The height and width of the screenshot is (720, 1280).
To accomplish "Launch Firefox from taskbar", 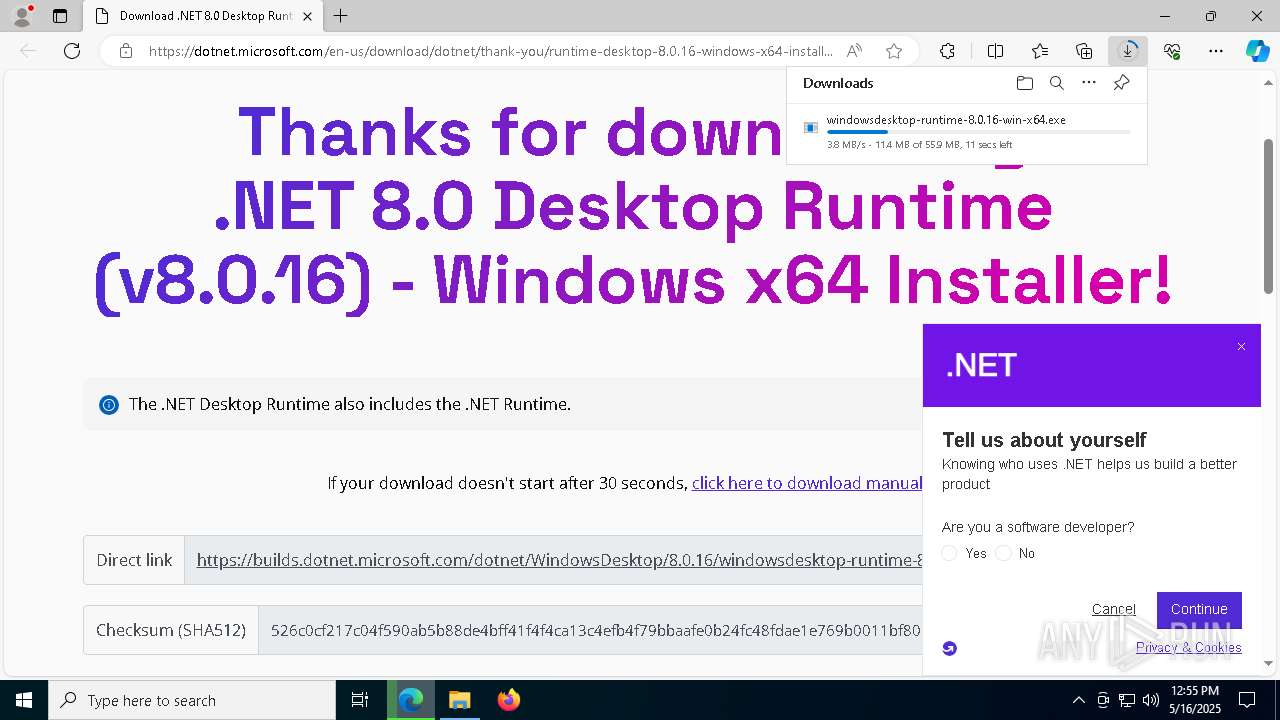I will tap(508, 700).
